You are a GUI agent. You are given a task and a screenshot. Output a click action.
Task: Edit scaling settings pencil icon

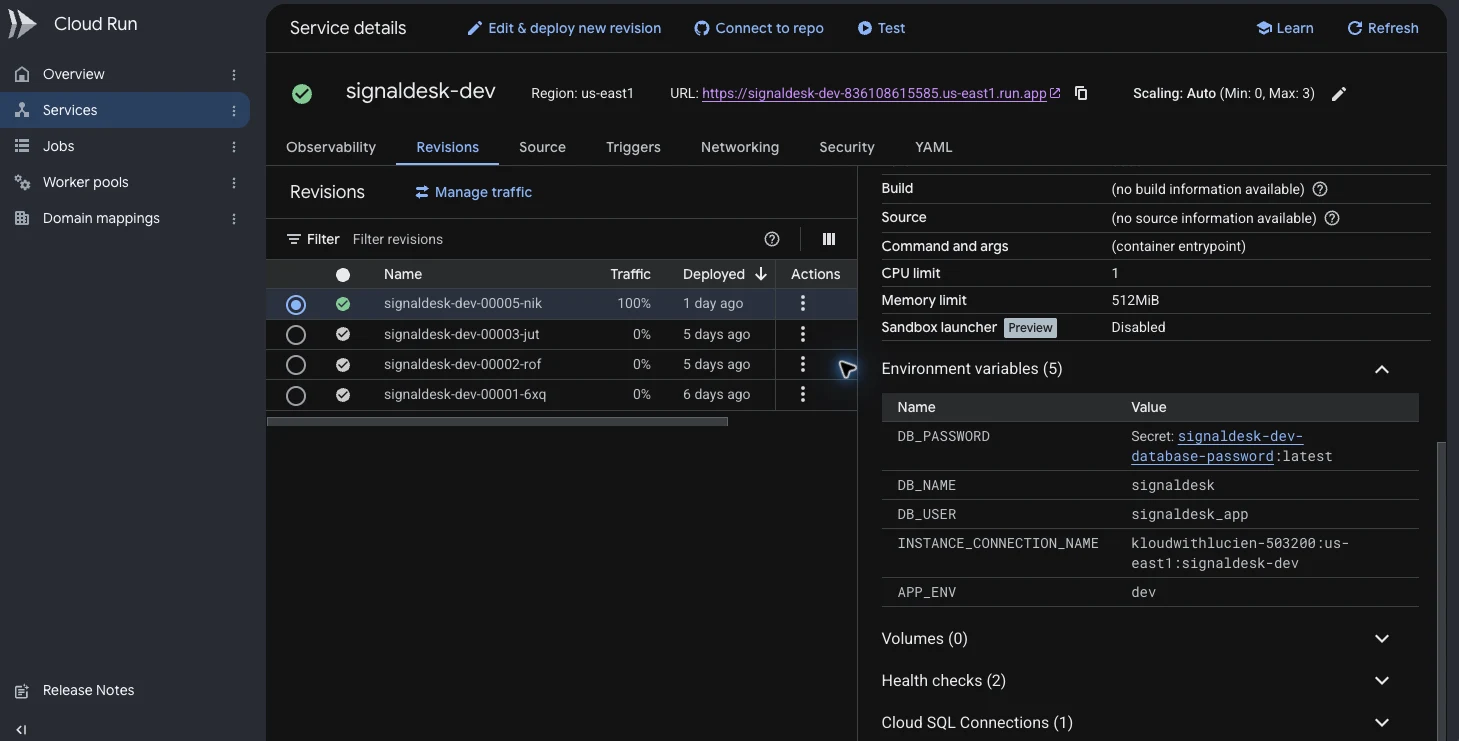tap(1339, 93)
